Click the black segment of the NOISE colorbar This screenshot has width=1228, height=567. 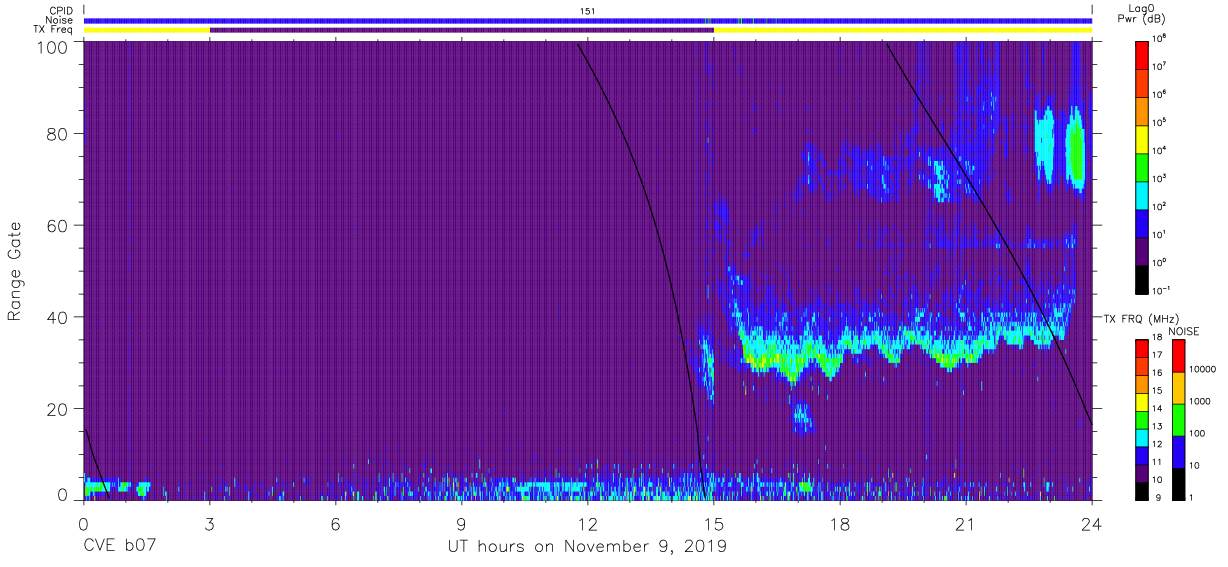coord(1178,482)
